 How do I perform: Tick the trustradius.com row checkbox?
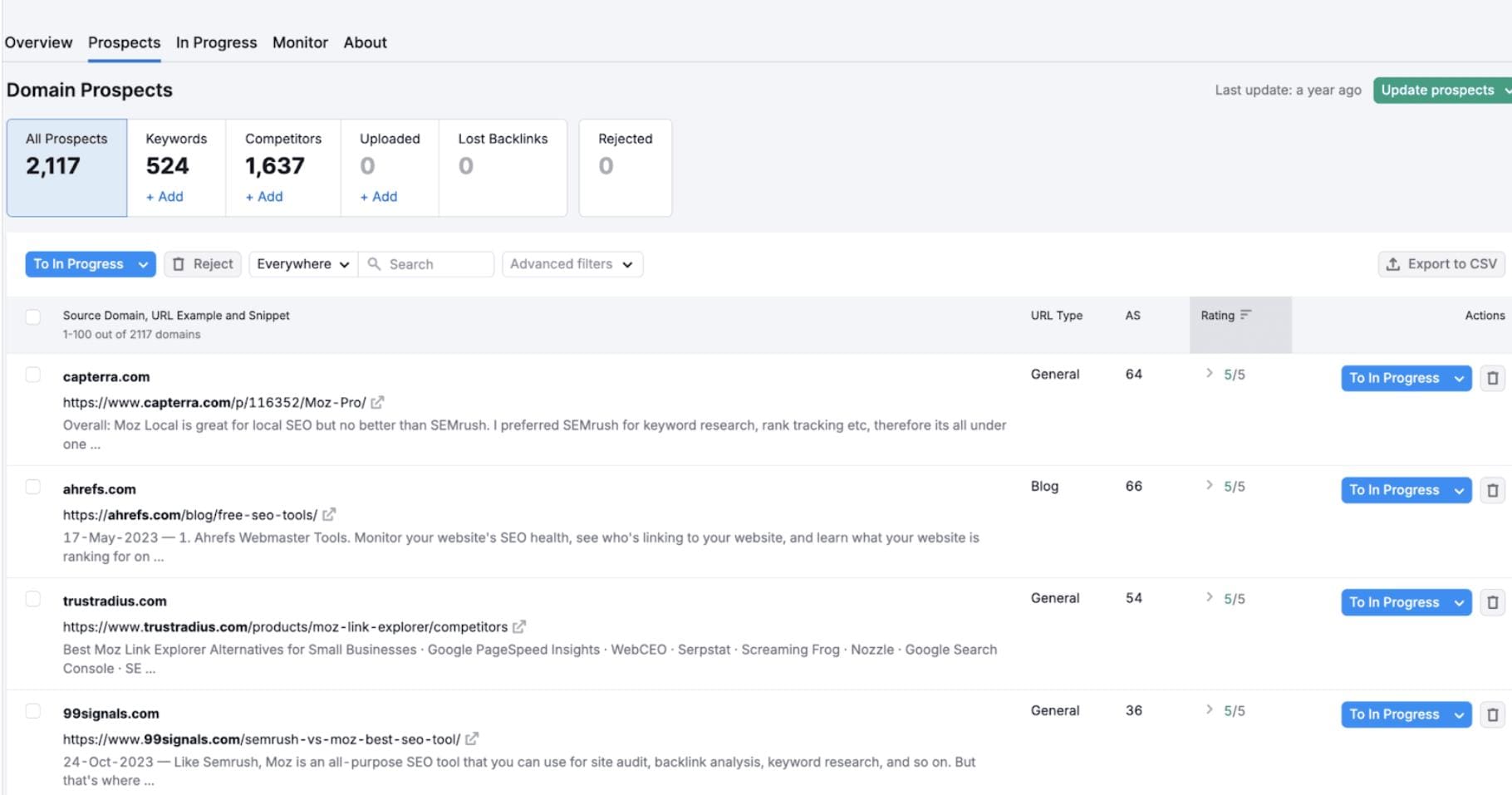(33, 599)
